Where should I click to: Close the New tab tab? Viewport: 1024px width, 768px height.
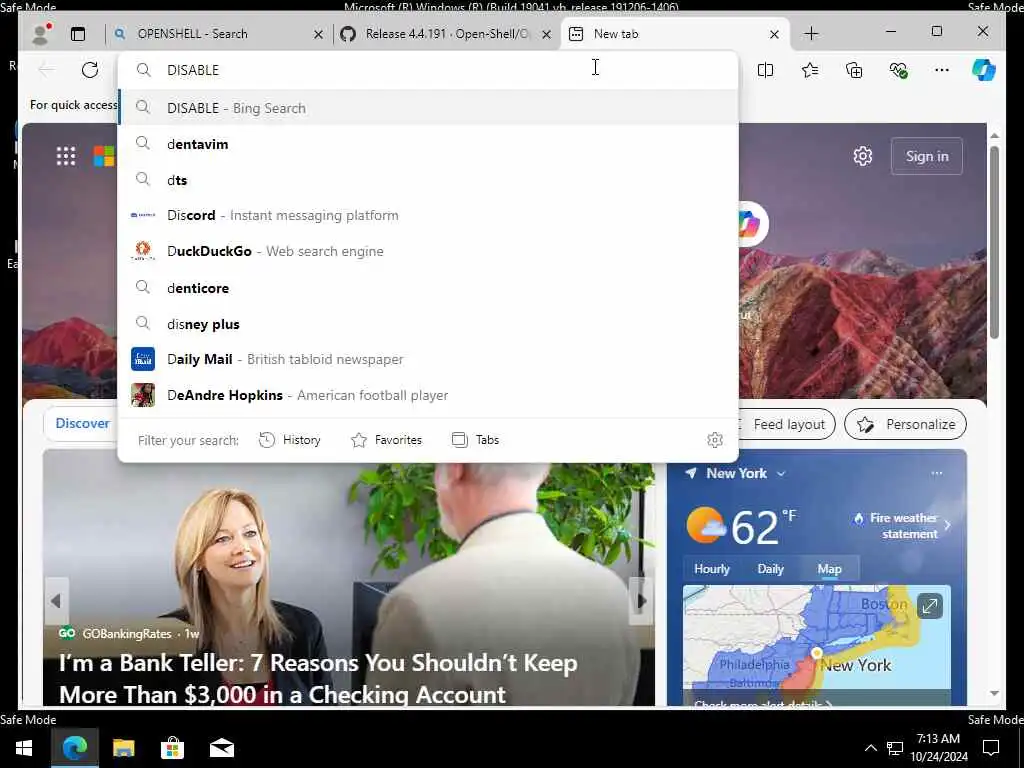[775, 34]
